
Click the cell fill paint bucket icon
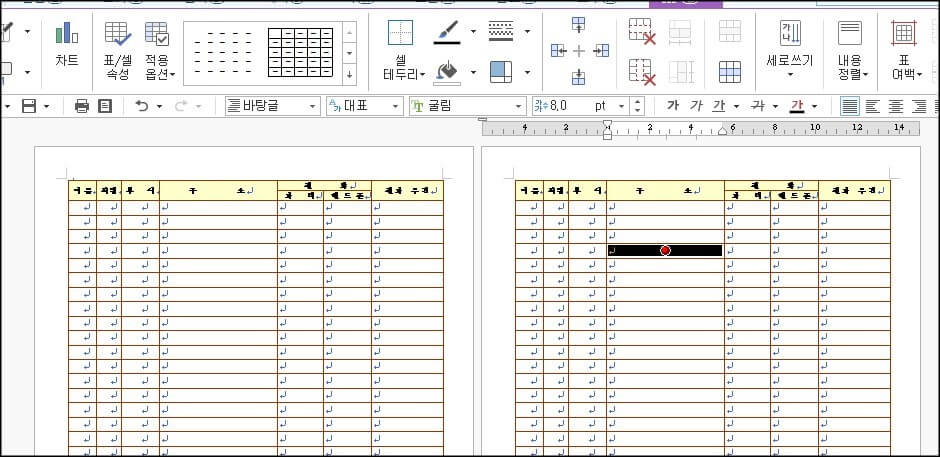[x=447, y=72]
